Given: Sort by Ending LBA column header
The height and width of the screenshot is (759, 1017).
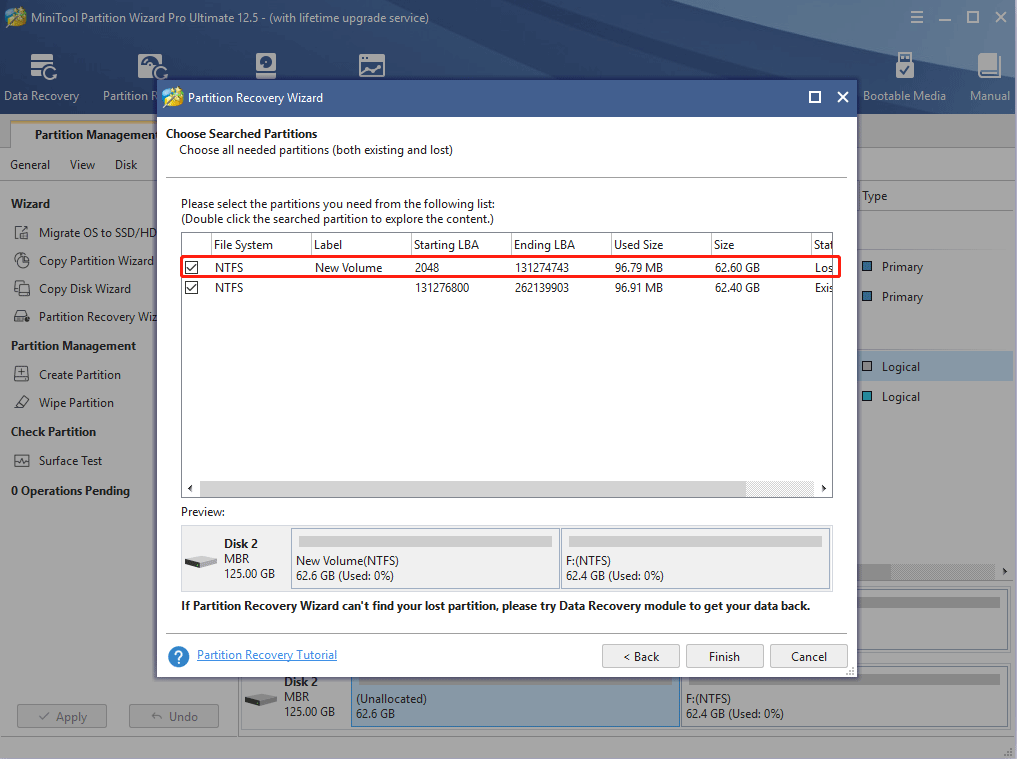Looking at the screenshot, I should point(561,245).
